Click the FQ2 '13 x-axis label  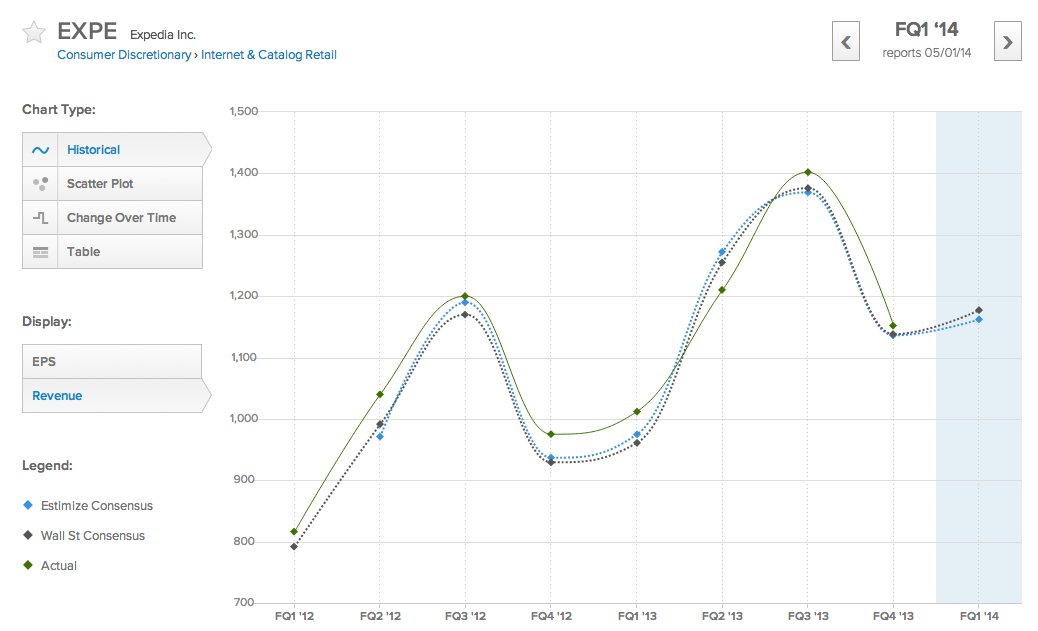722,616
